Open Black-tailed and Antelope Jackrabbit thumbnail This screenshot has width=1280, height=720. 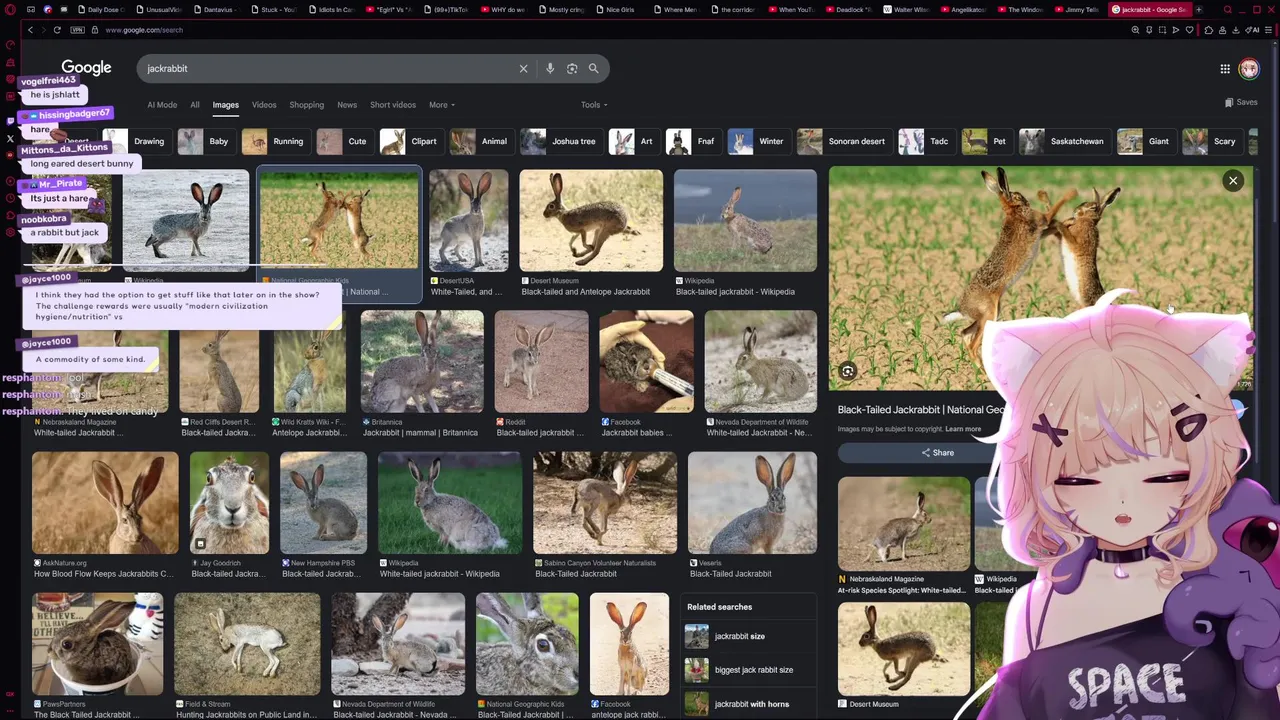pos(591,221)
